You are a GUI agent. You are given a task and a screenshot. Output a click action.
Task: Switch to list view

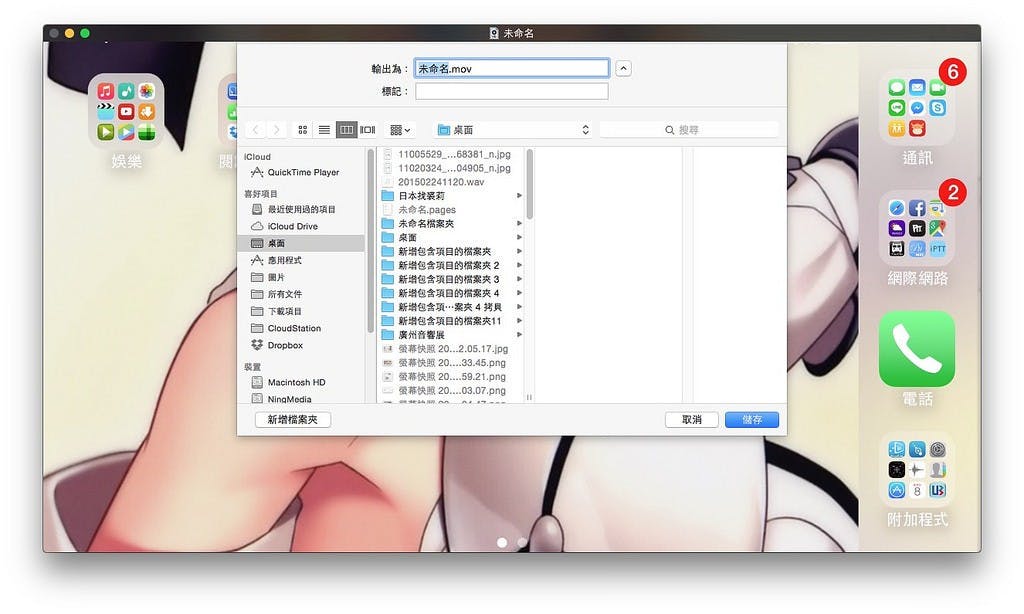point(324,130)
